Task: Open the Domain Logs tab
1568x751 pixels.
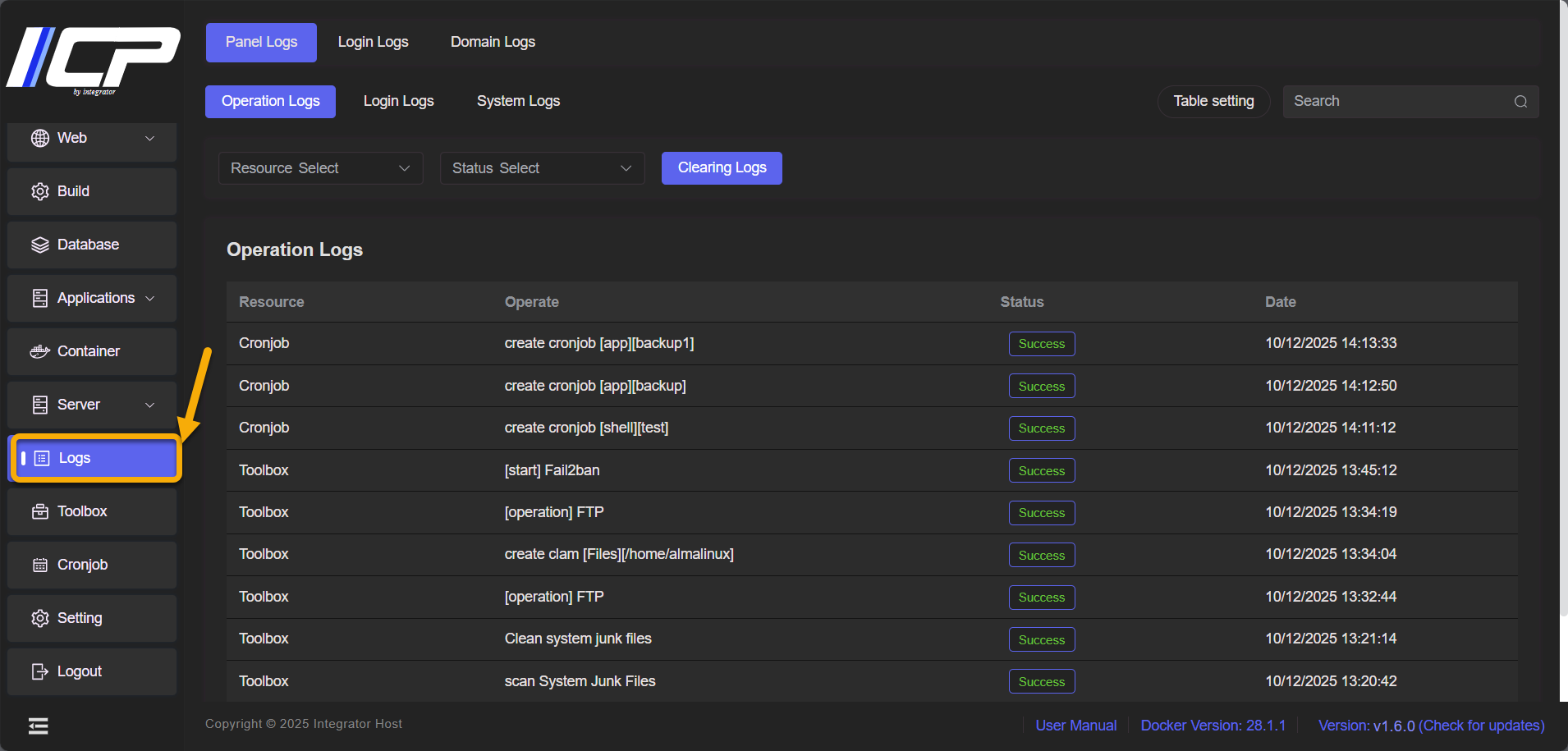Action: (493, 43)
